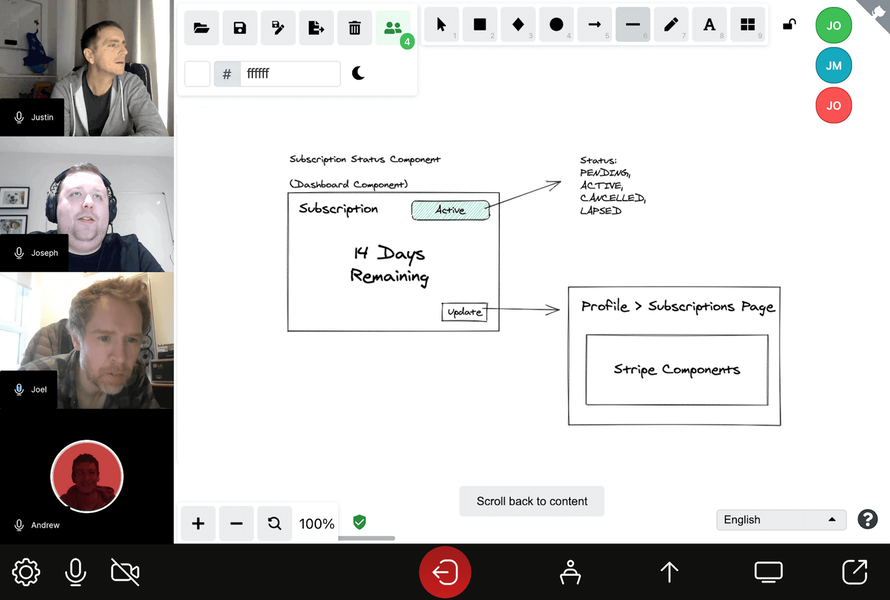Pick the Free-draw pencil tool
Screen dimensions: 890x600
[x=671, y=25]
